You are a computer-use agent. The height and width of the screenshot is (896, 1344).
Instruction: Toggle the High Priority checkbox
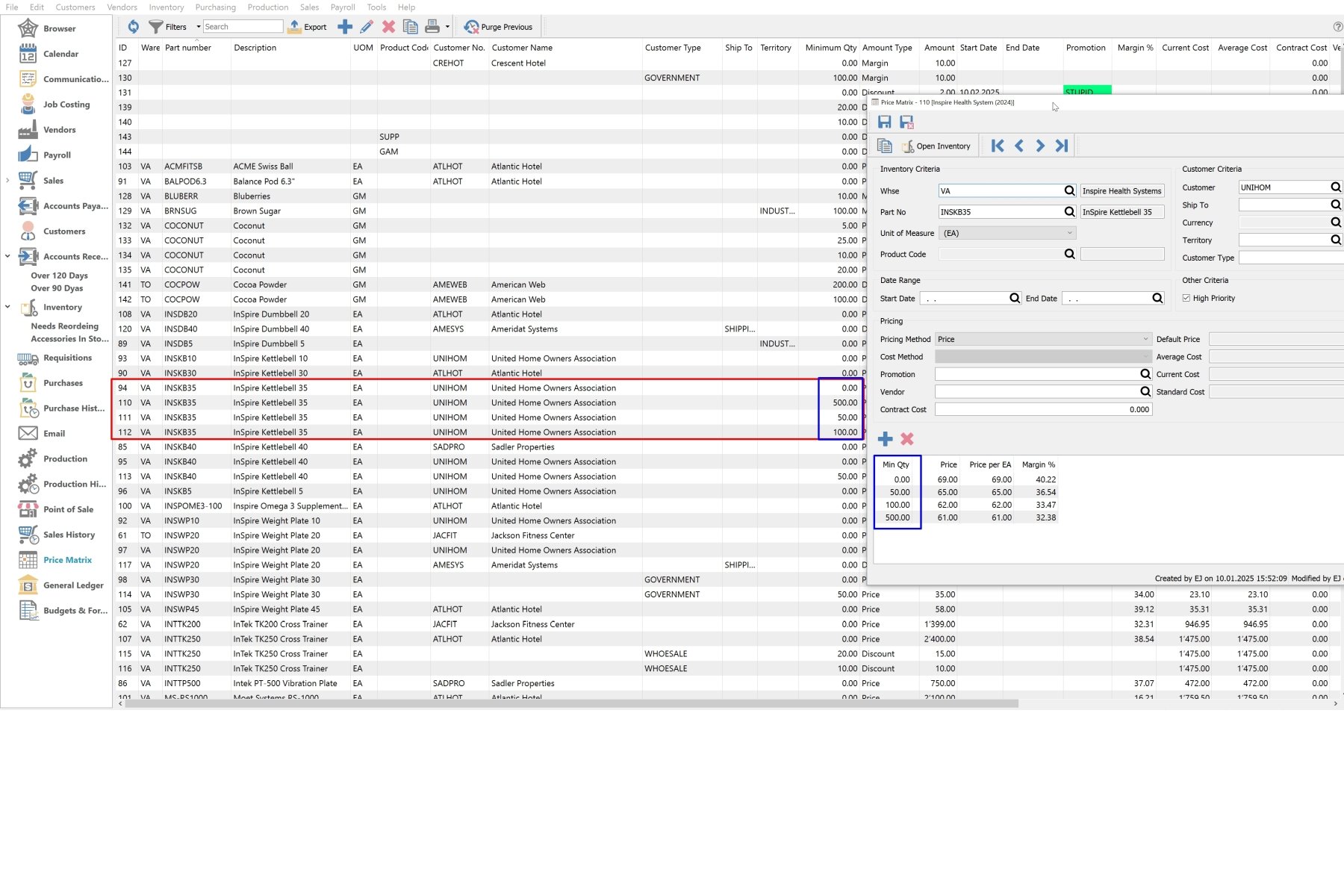[1186, 298]
